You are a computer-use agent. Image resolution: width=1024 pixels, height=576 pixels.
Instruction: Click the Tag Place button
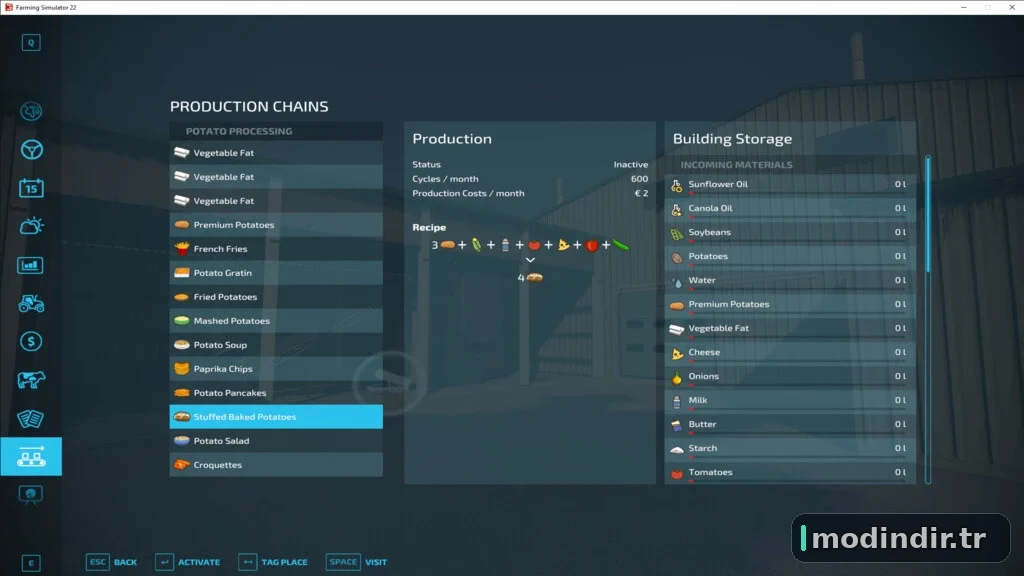coord(273,562)
